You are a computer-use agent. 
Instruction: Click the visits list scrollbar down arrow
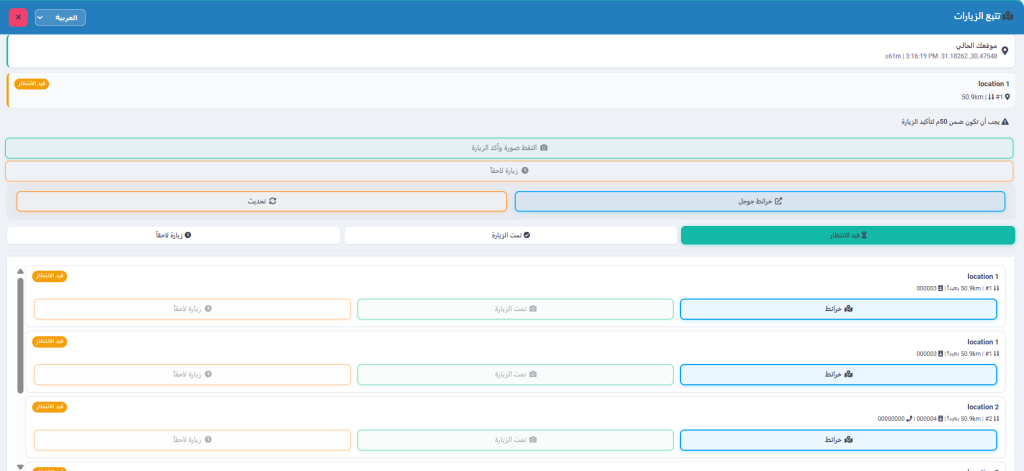(x=20, y=466)
